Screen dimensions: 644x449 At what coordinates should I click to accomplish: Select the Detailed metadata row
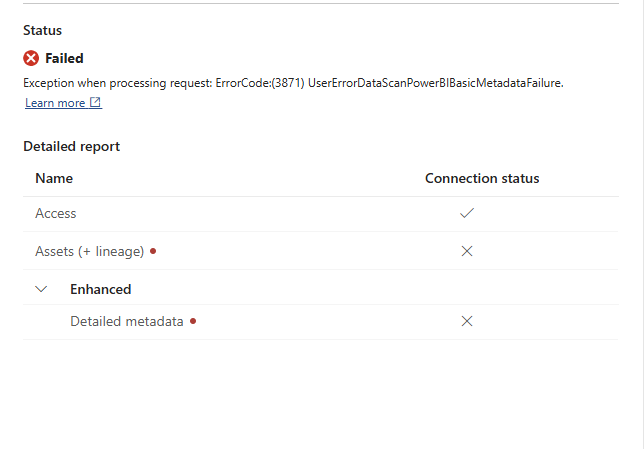click(x=126, y=321)
